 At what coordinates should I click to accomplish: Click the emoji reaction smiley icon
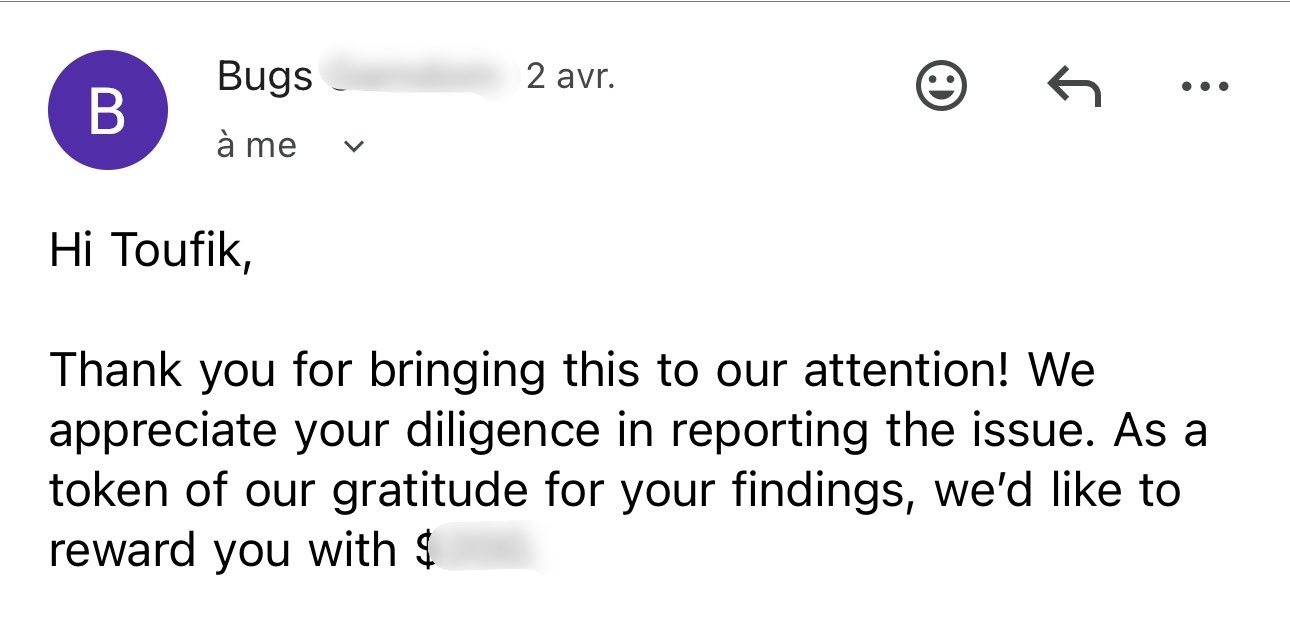point(941,87)
